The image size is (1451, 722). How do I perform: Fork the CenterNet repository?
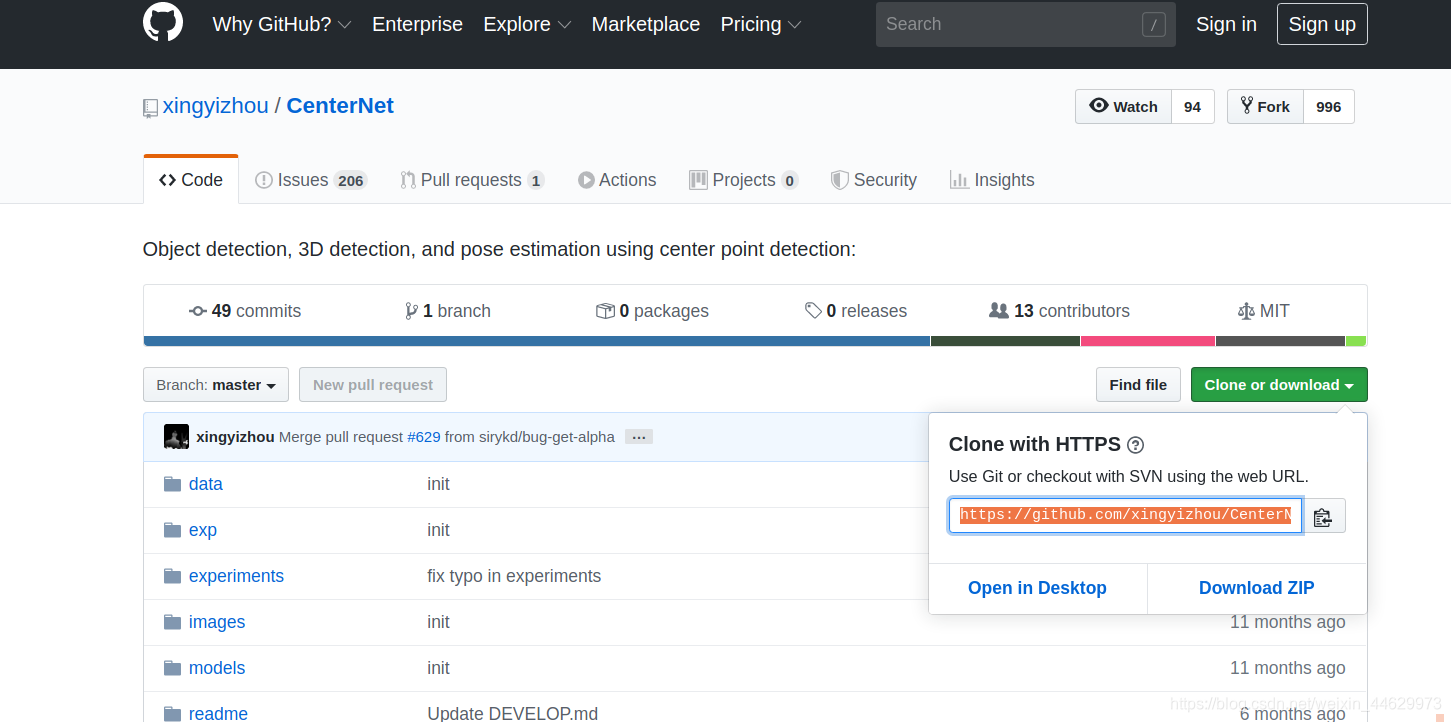[1265, 107]
